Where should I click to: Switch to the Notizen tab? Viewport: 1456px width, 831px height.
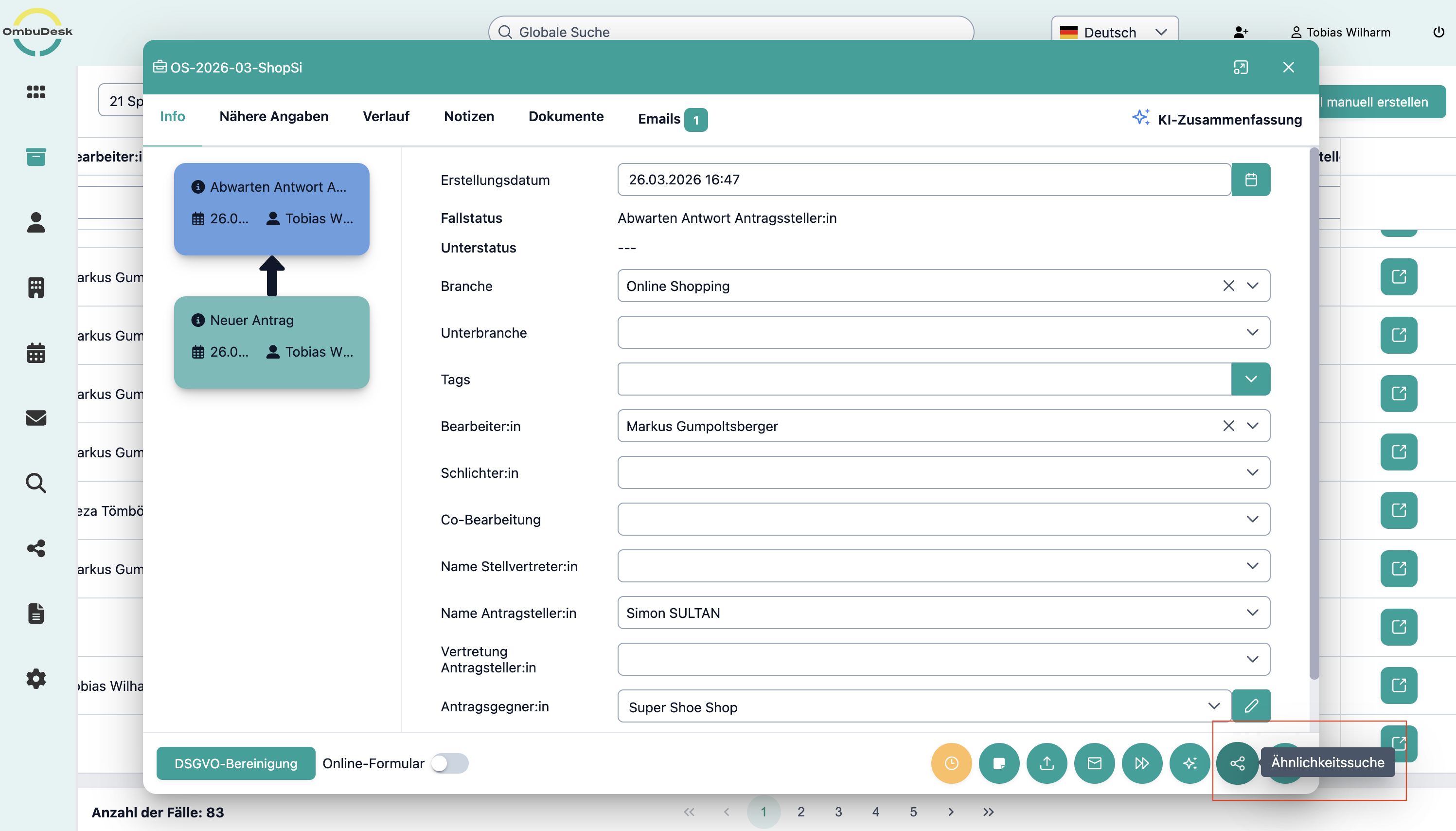tap(469, 116)
